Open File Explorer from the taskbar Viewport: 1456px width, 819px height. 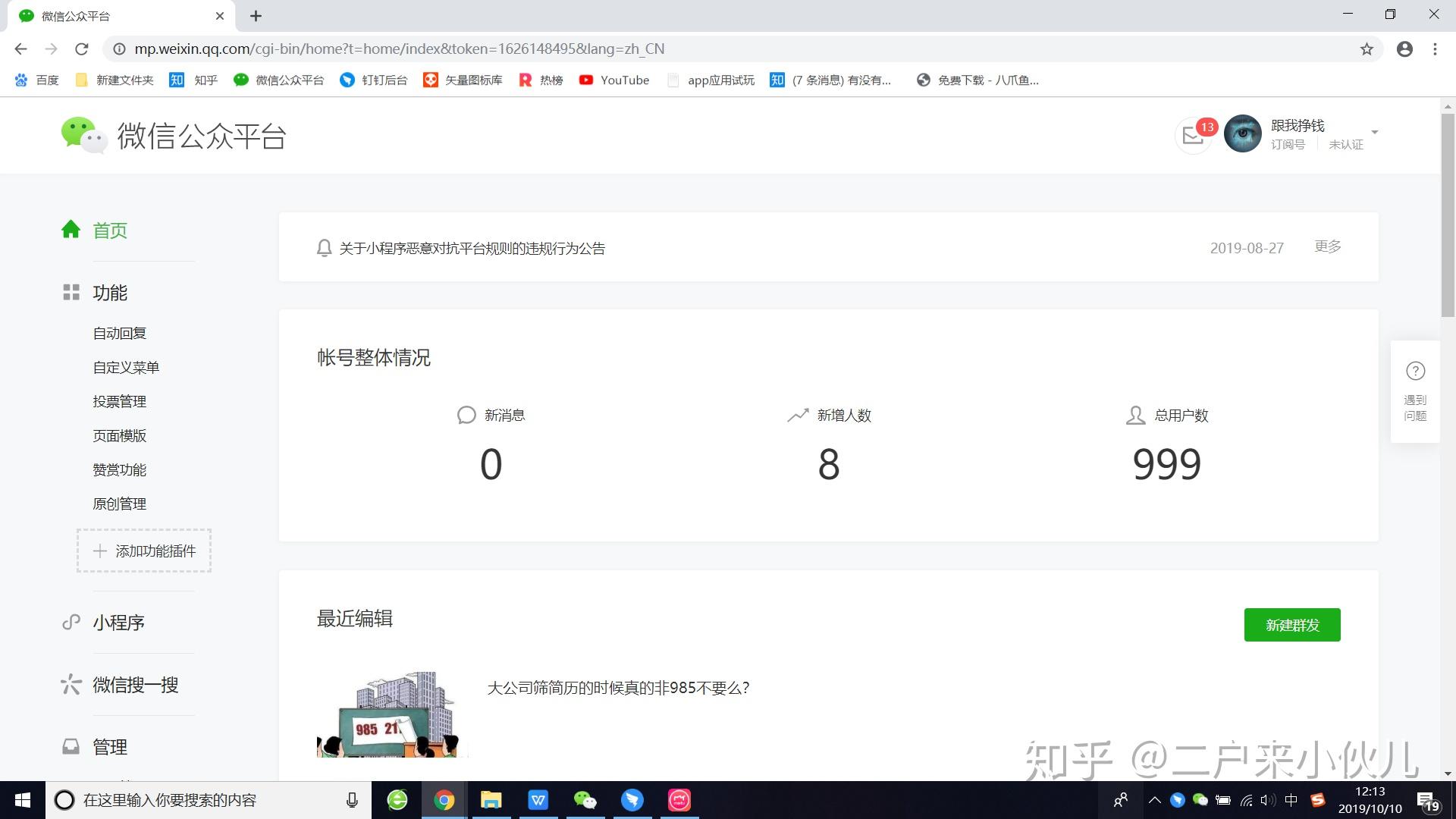491,800
